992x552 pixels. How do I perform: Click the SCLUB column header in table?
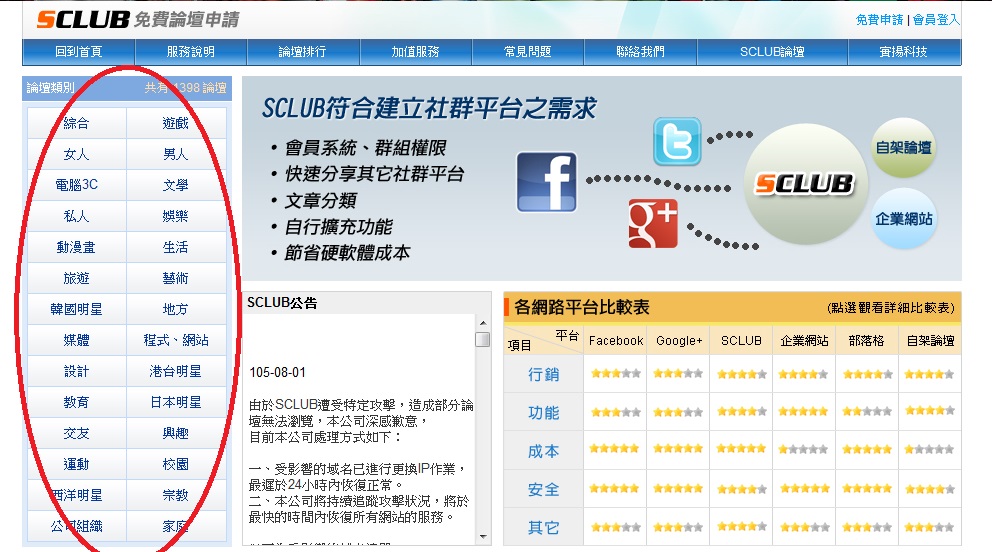pos(741,341)
